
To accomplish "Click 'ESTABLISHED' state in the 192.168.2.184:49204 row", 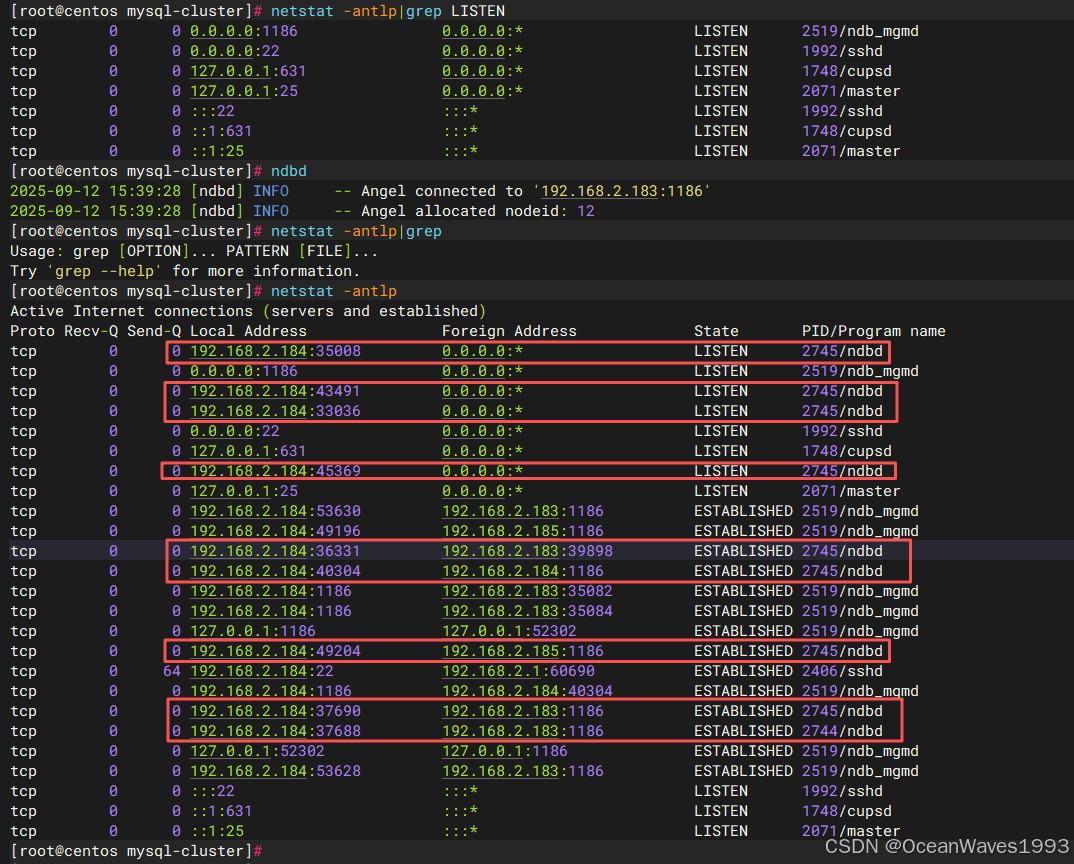I will coord(743,651).
